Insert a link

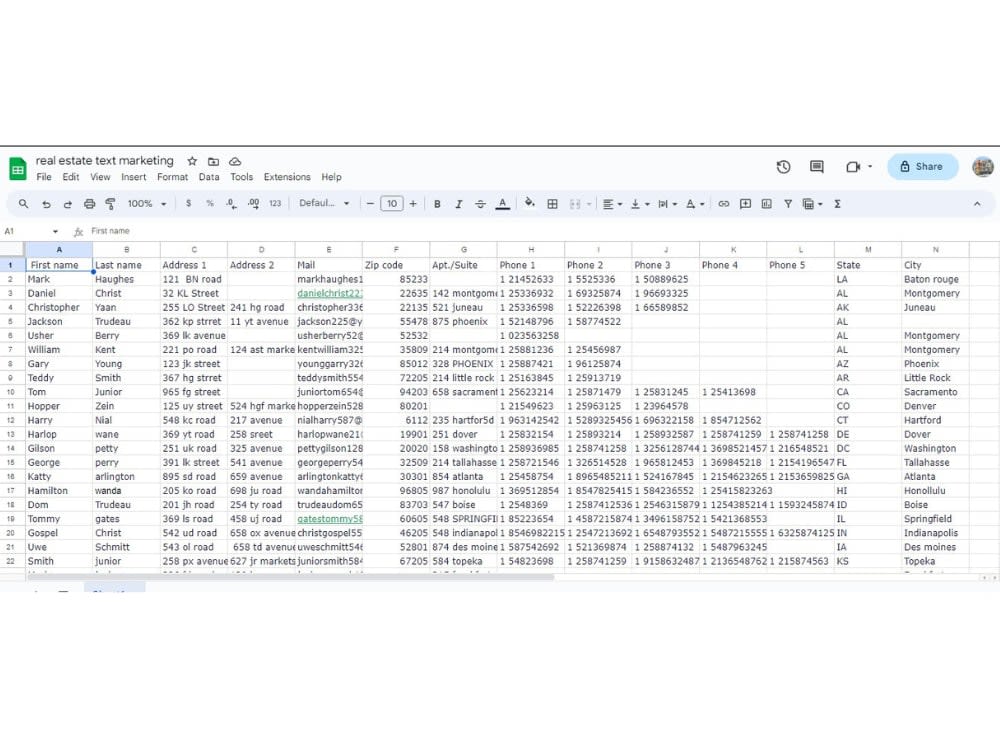coord(723,204)
